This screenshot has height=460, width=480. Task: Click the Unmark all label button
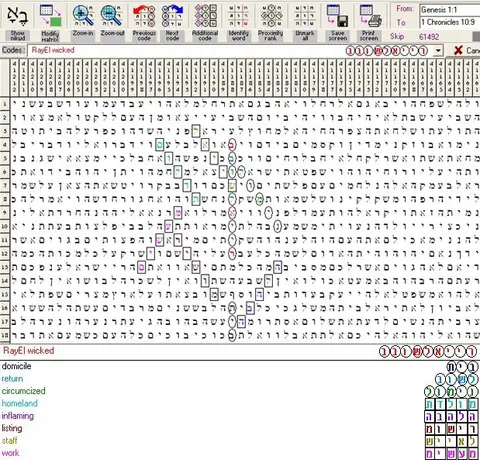(x=305, y=36)
